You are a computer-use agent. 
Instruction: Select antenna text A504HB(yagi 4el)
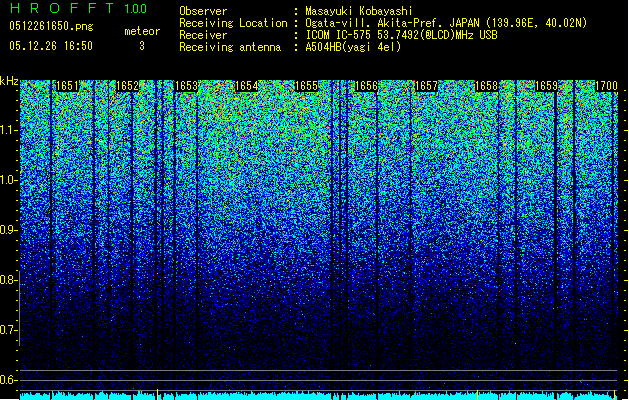pyautogui.click(x=353, y=47)
